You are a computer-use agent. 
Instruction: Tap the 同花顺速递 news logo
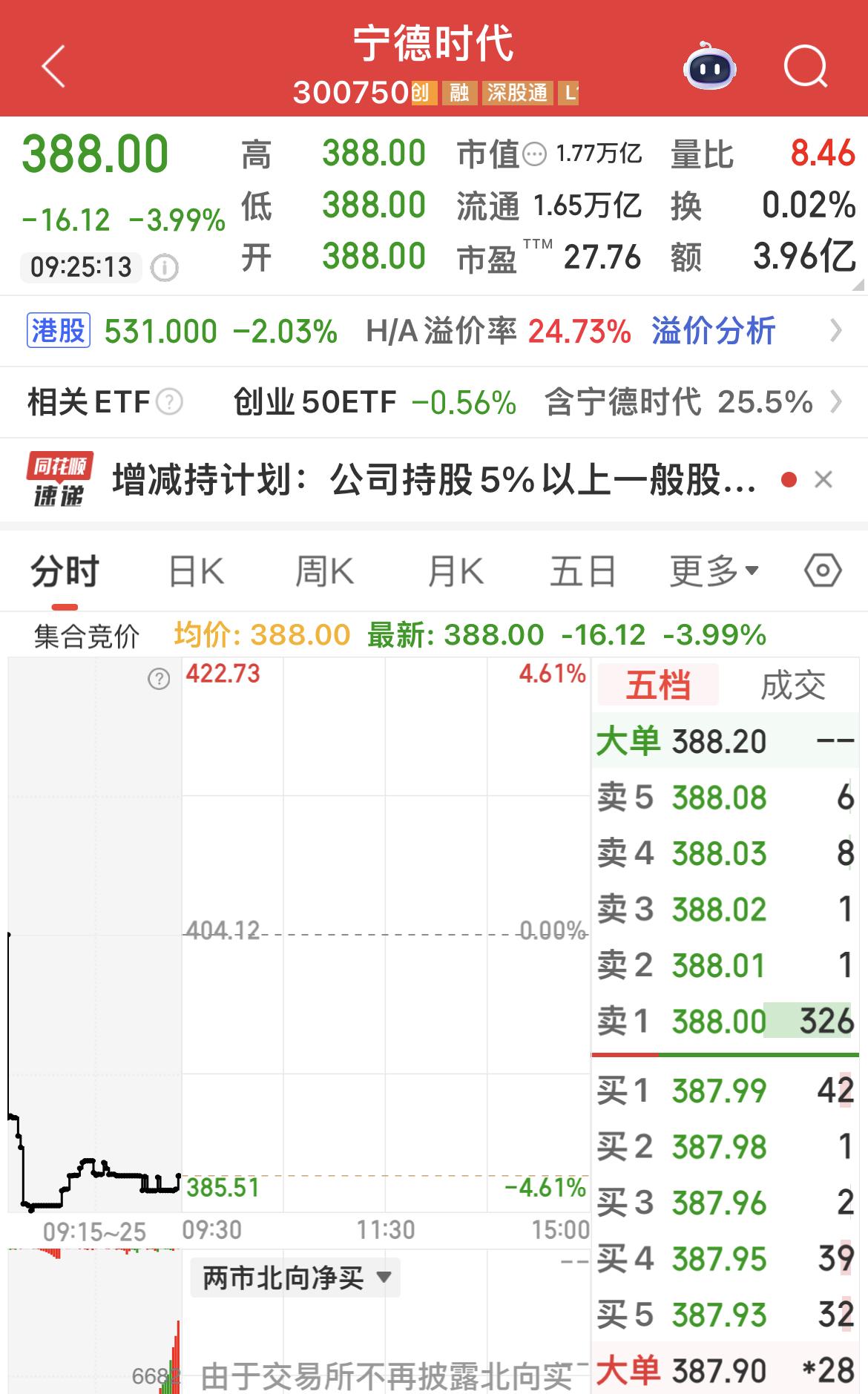click(x=60, y=479)
